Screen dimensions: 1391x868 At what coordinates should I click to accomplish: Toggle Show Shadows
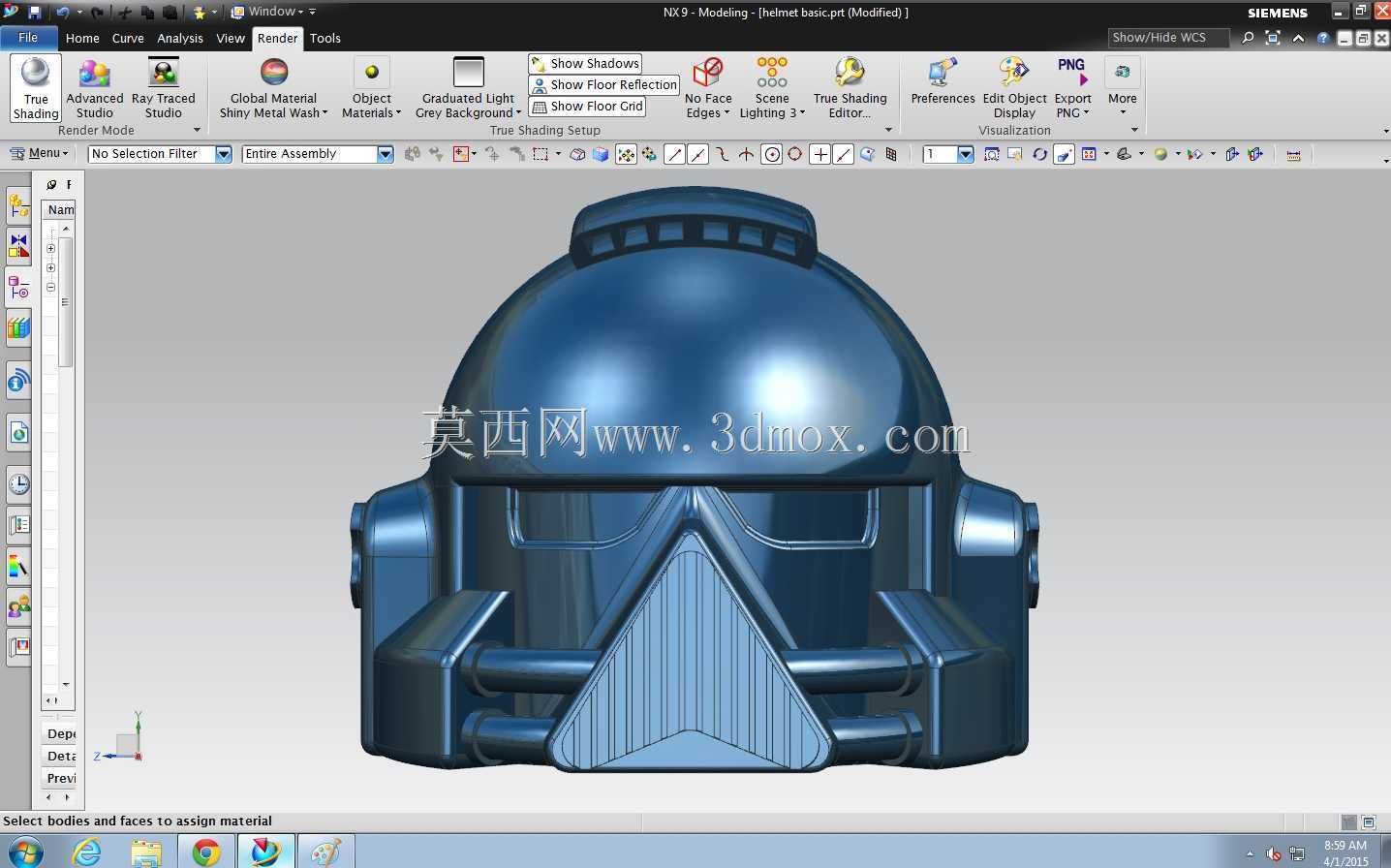pos(585,63)
